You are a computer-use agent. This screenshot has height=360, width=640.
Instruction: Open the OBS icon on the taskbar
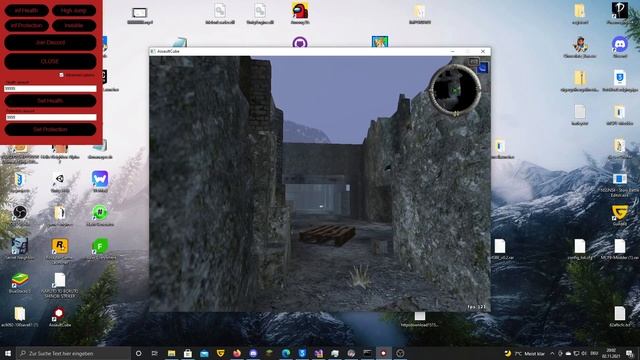tap(400, 353)
